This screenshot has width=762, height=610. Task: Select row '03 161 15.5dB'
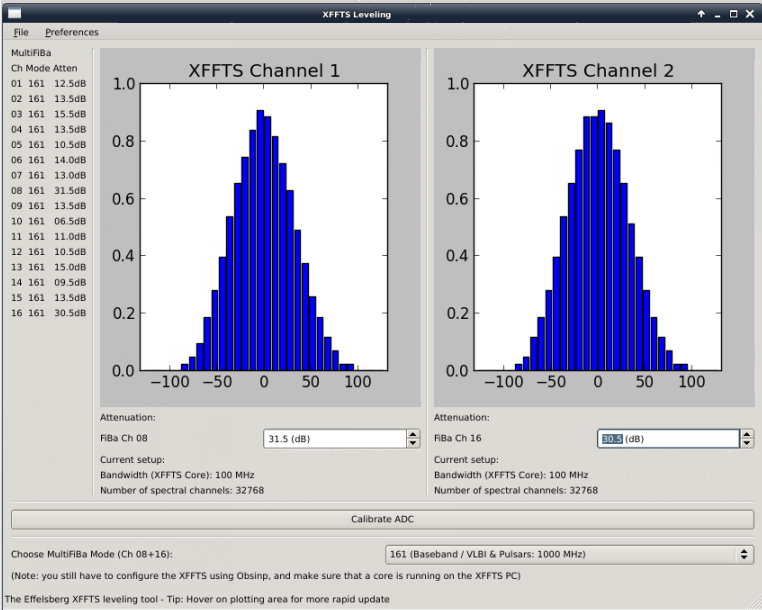click(x=49, y=114)
